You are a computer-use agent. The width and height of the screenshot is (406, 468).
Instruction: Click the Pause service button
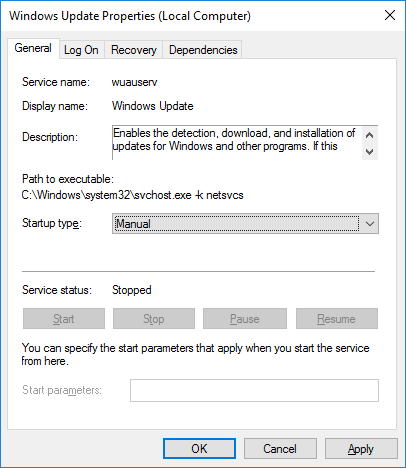pos(245,319)
